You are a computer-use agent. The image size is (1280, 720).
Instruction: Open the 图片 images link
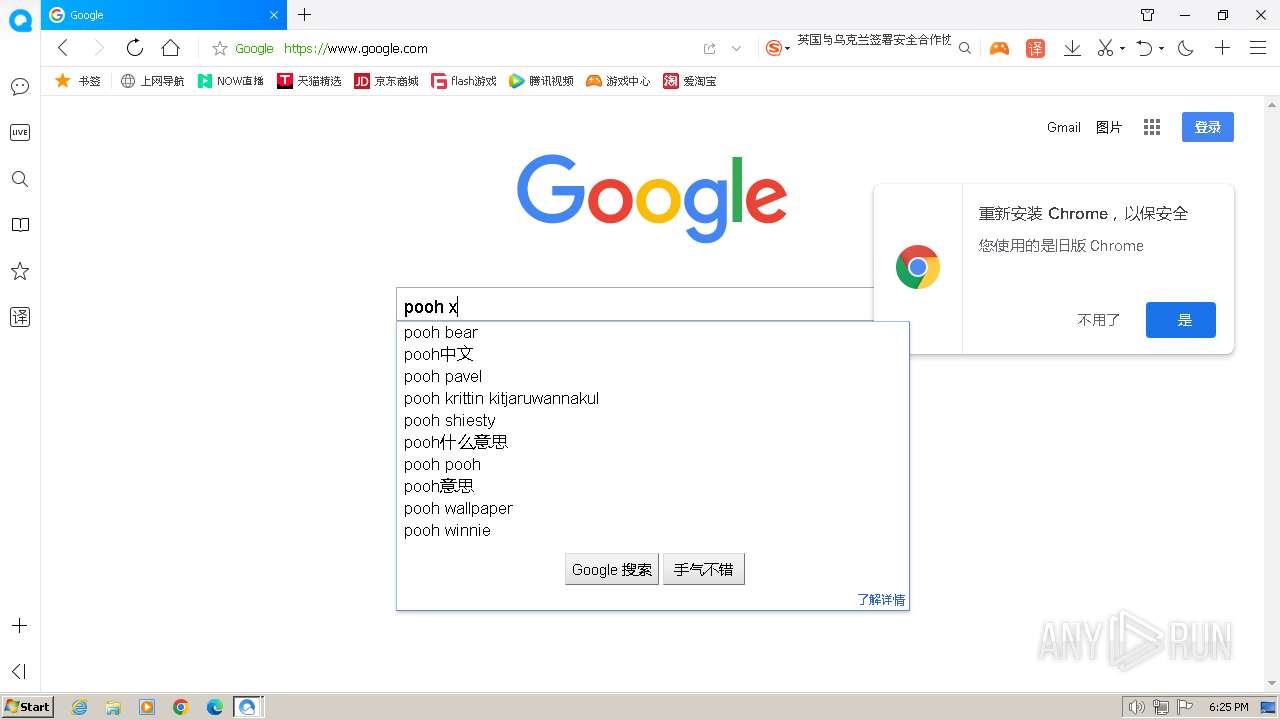tap(1109, 127)
